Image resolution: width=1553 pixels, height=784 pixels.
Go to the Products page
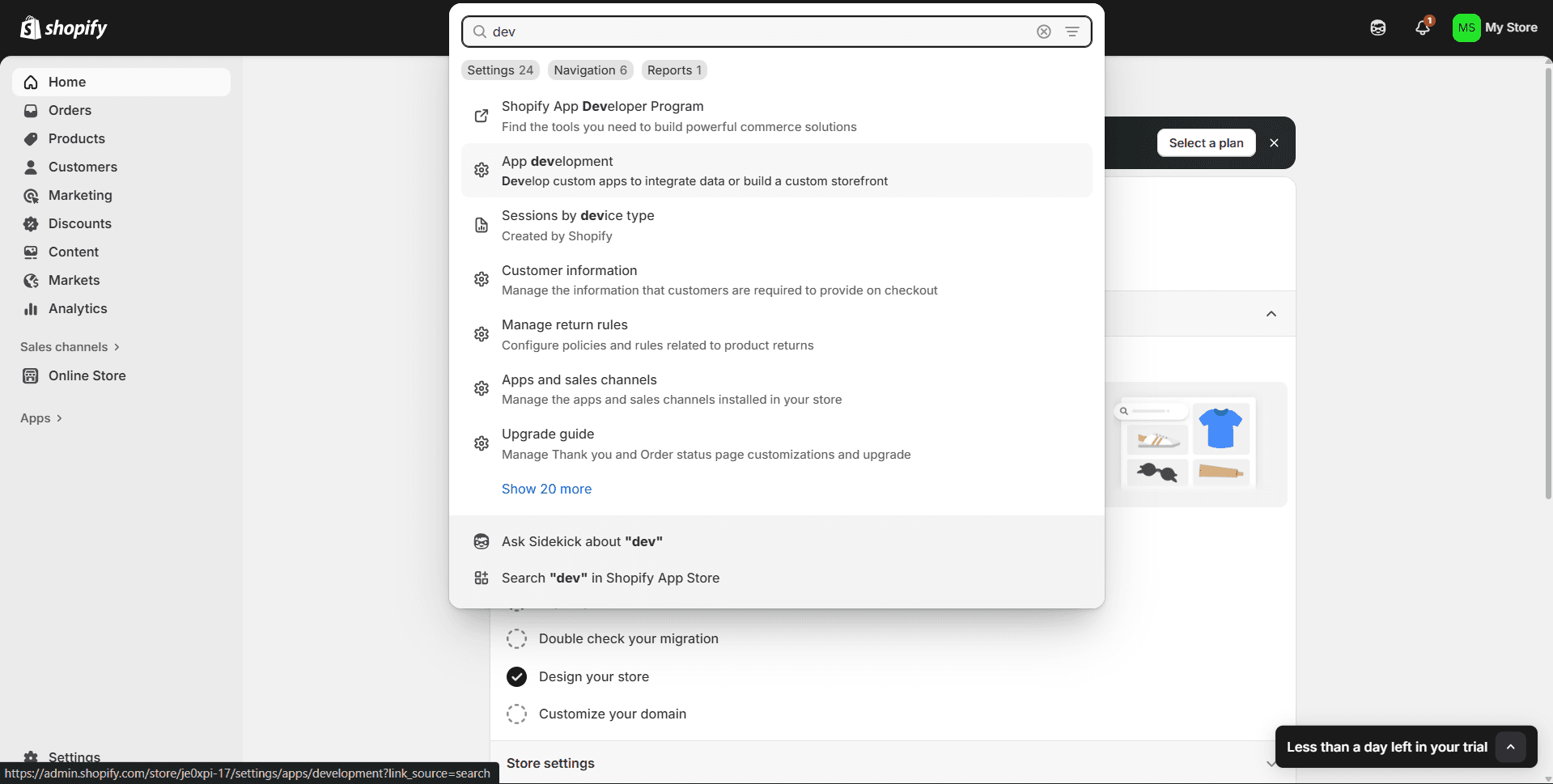coord(121,138)
